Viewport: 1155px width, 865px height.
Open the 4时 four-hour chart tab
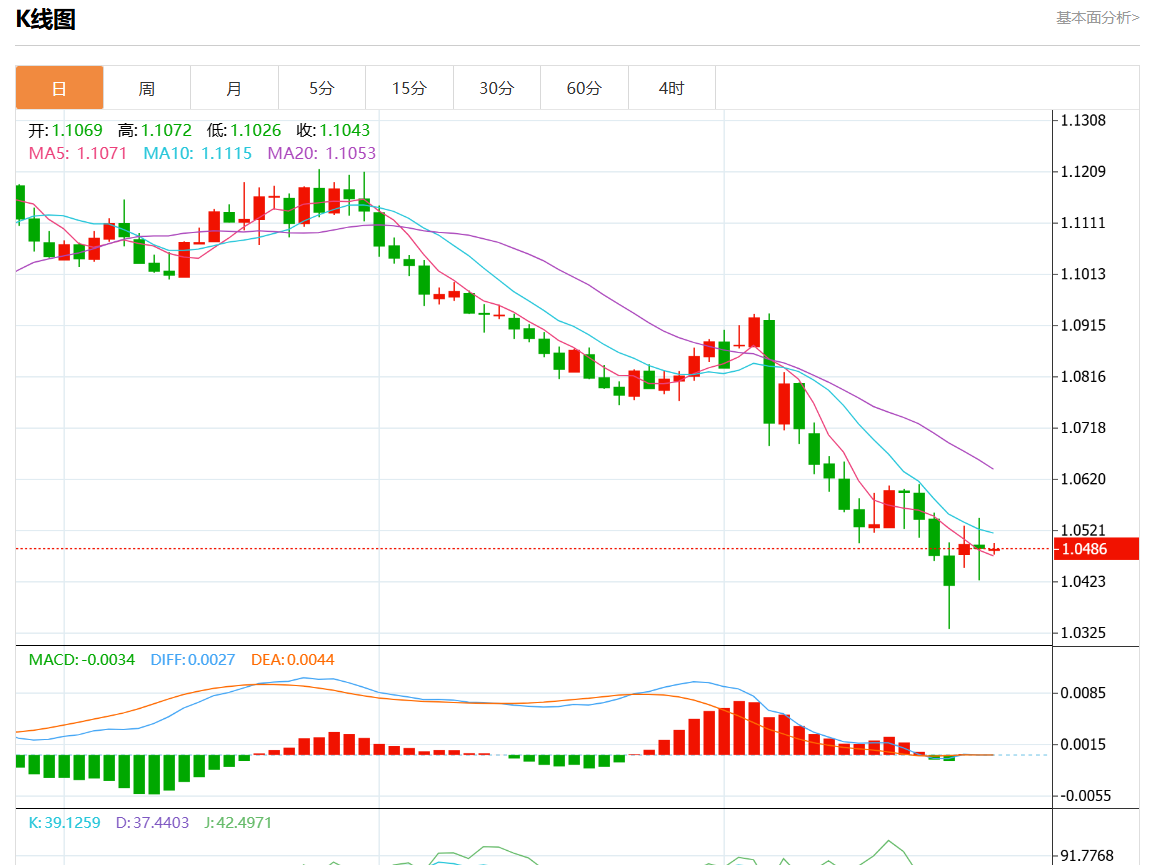(x=671, y=88)
